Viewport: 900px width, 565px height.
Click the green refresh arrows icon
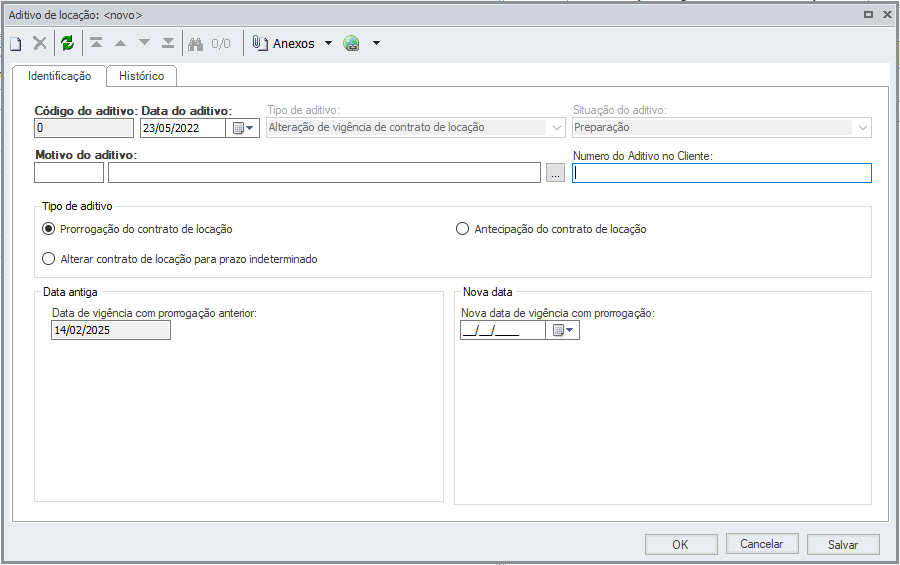[68, 43]
